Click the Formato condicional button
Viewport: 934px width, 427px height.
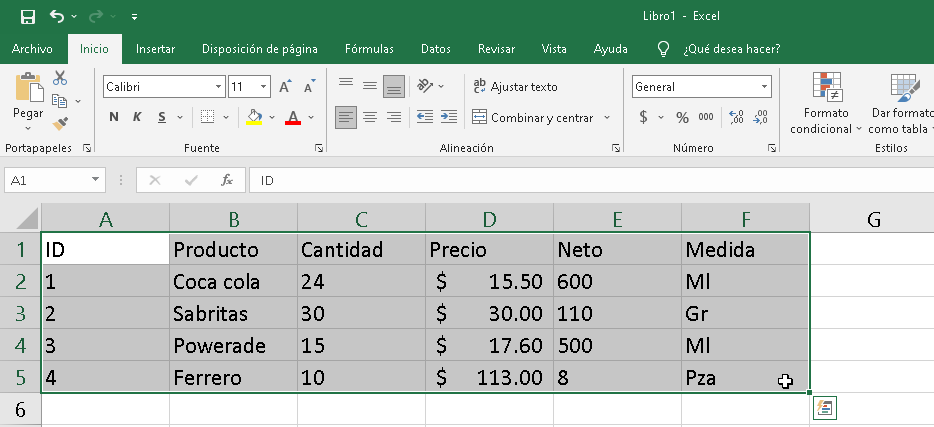[825, 104]
